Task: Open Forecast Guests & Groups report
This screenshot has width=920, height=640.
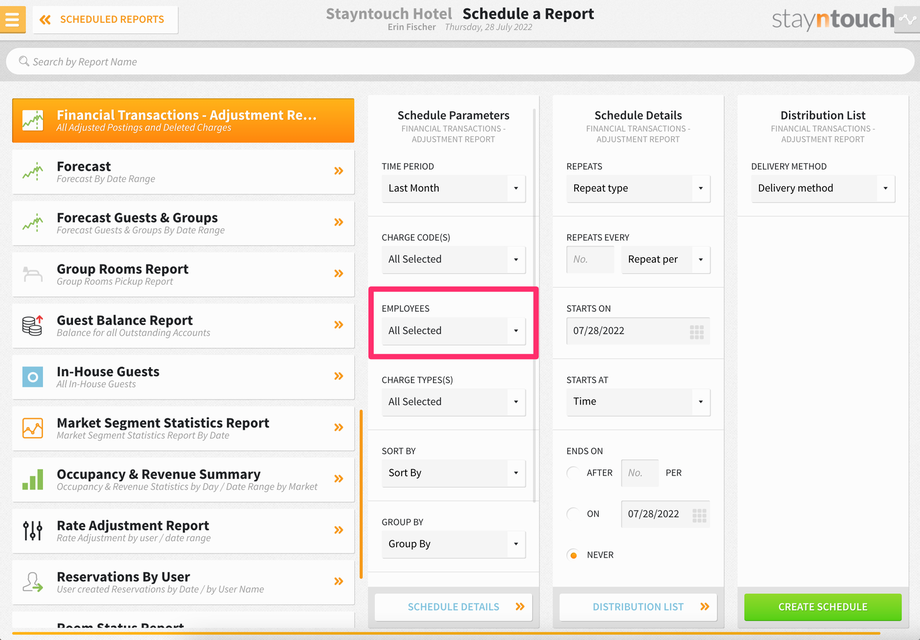Action: pos(183,223)
